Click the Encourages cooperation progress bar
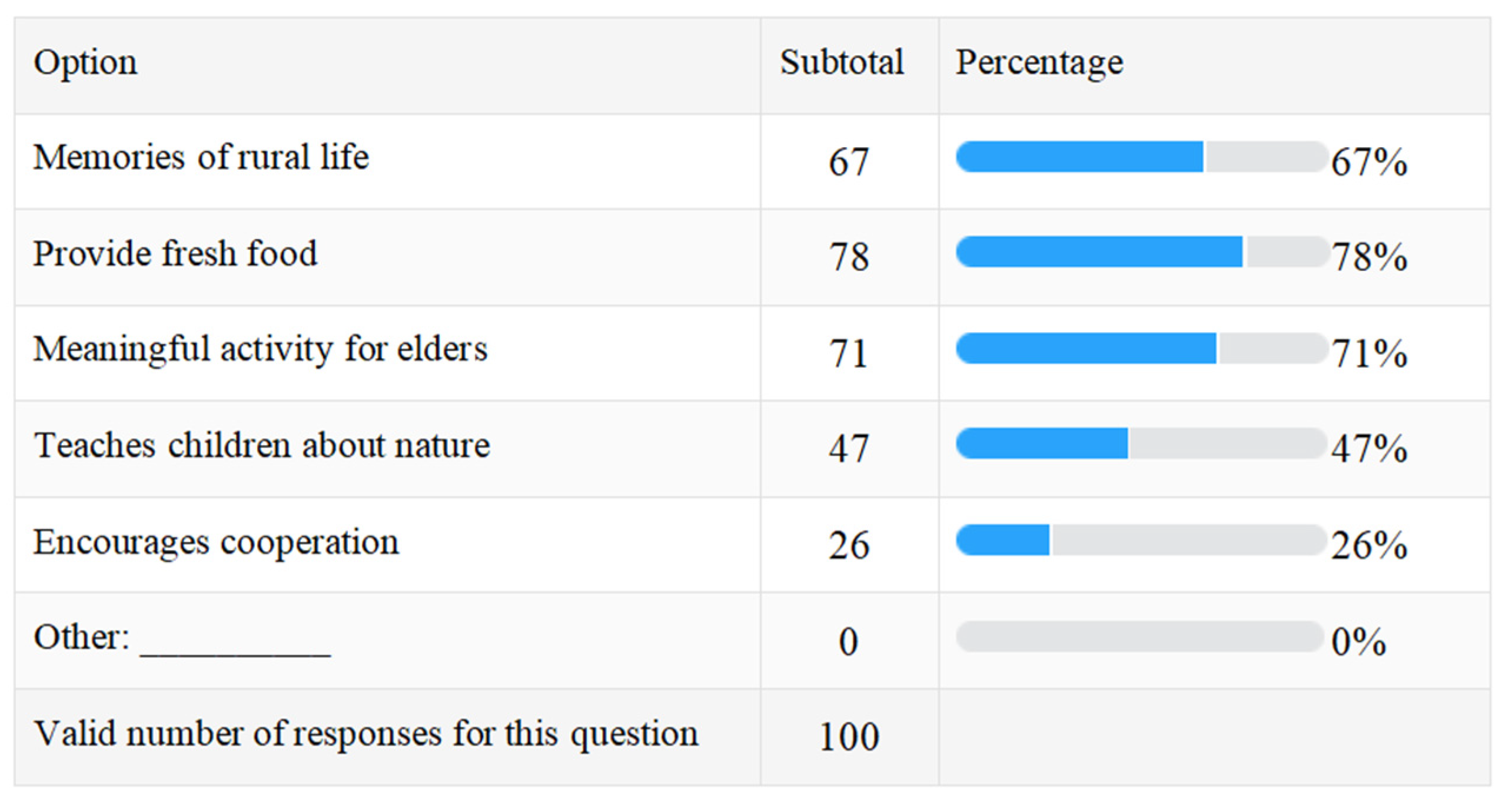Viewport: 1512px width, 802px height. (x=1140, y=540)
